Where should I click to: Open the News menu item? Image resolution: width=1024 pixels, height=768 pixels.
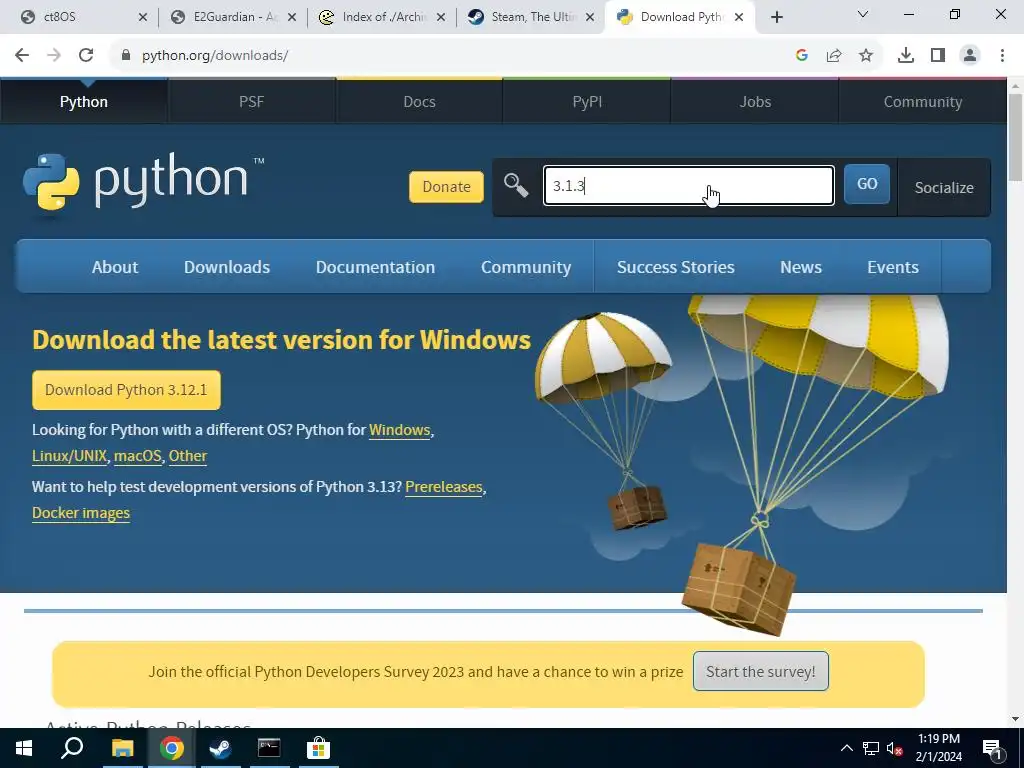tap(801, 266)
